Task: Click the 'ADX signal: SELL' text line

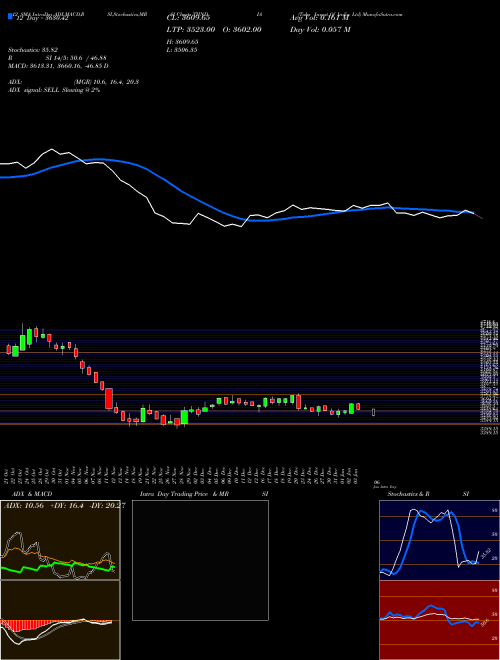Action: tap(54, 90)
